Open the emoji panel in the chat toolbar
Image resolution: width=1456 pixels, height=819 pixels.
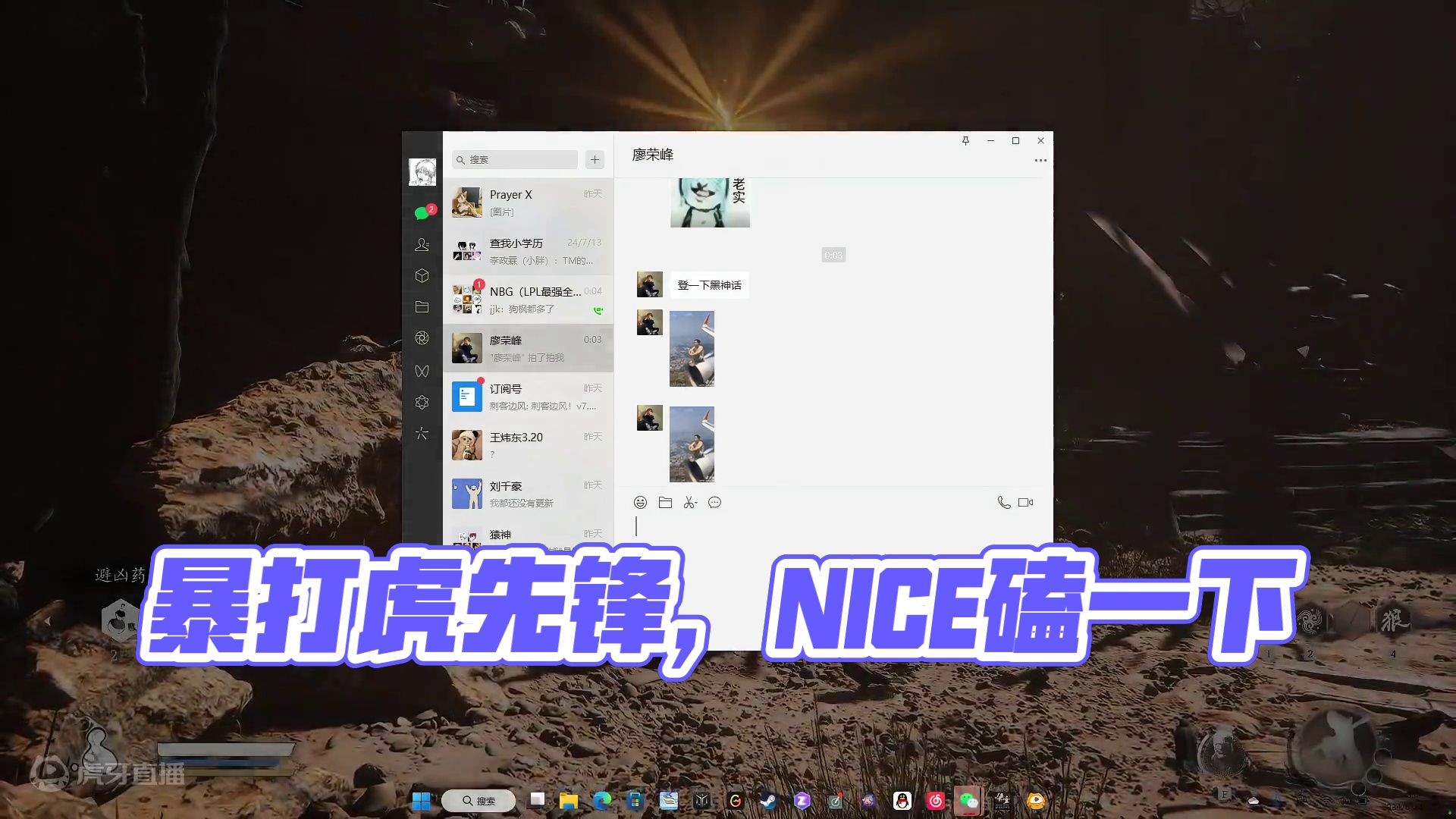(640, 502)
